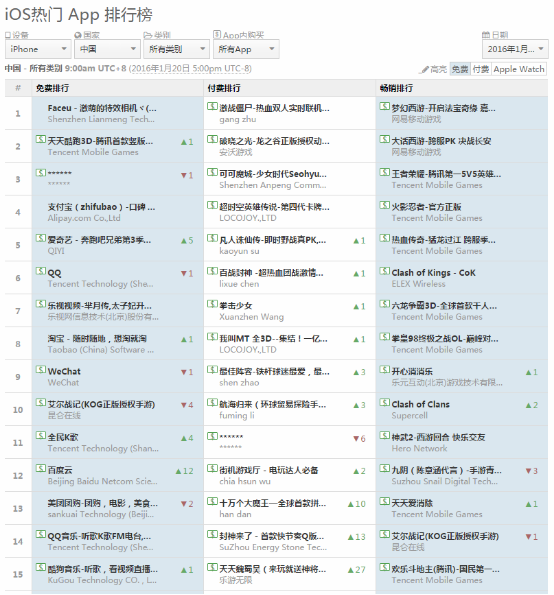554x595 pixels.
Task: Click the purchase icon beside 火影忍者-官方正版
Action: [385, 205]
